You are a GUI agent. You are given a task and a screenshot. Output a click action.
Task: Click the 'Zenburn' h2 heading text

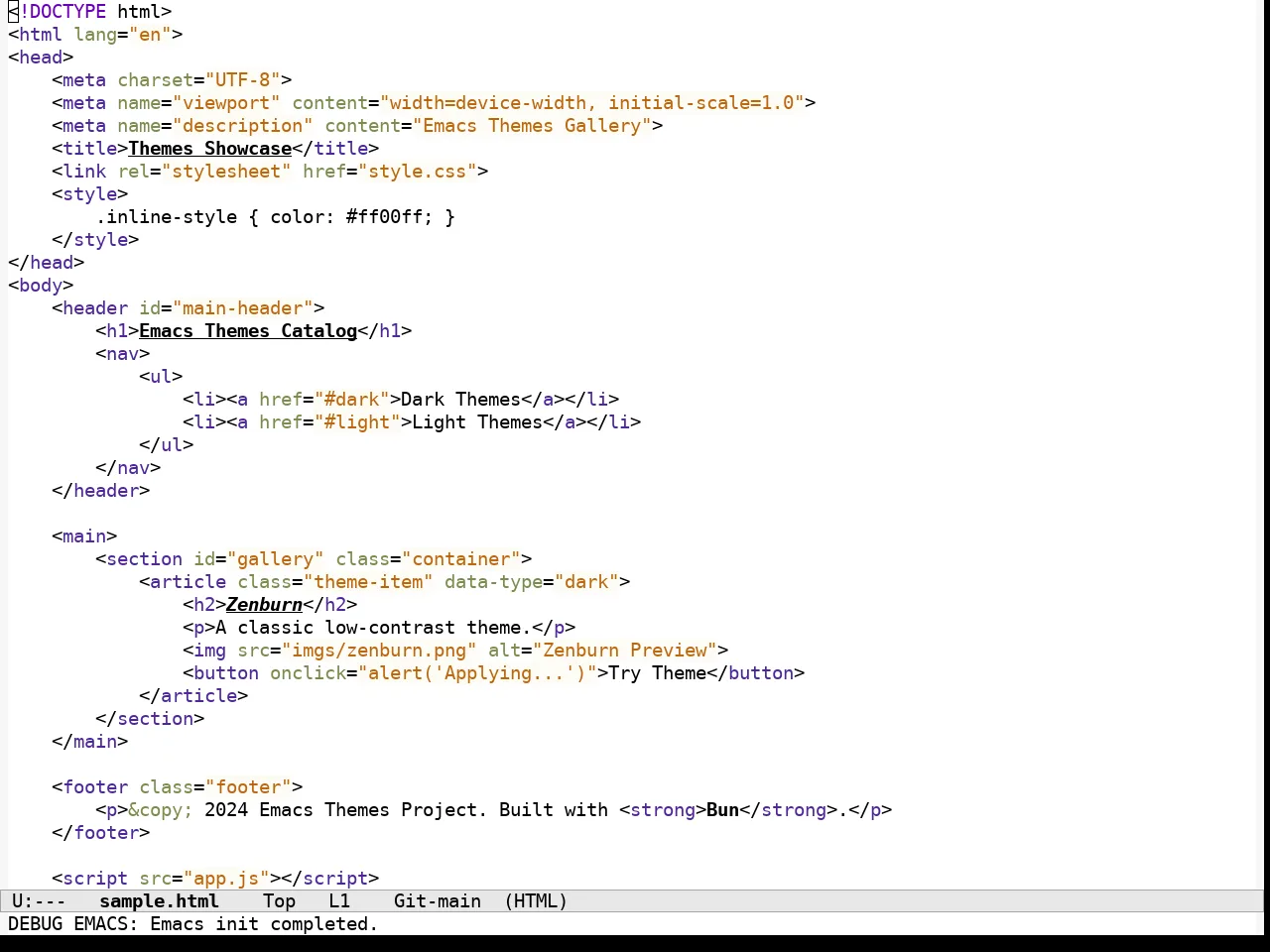[264, 605]
